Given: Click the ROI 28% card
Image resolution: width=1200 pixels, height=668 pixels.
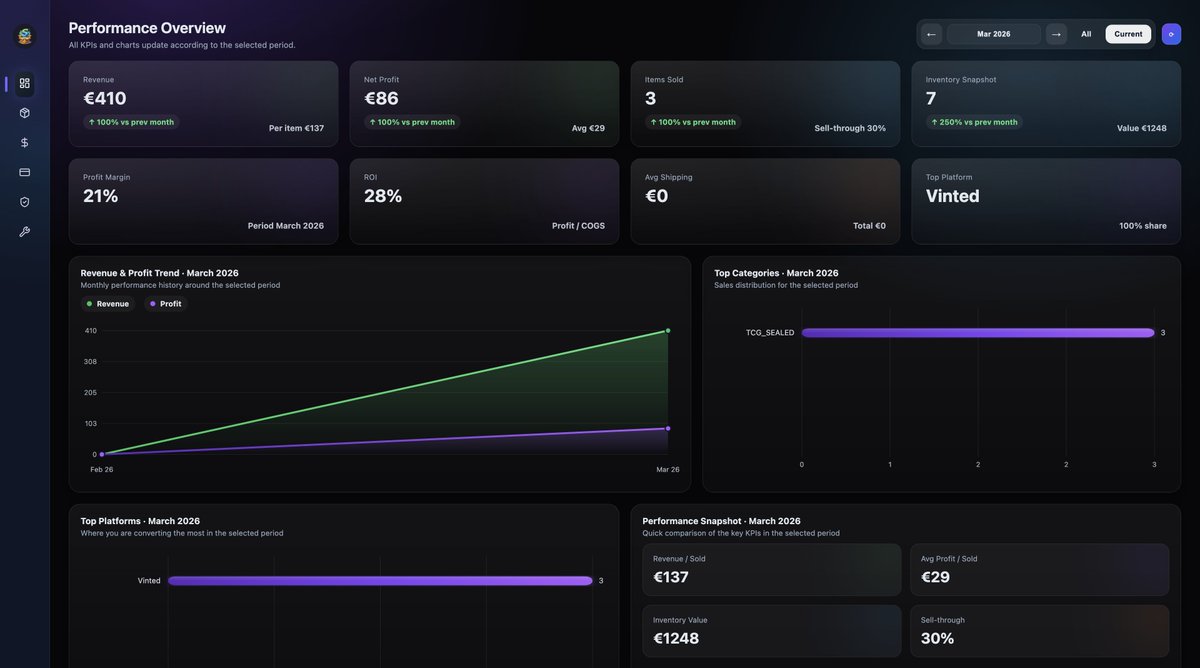Looking at the screenshot, I should coord(484,201).
